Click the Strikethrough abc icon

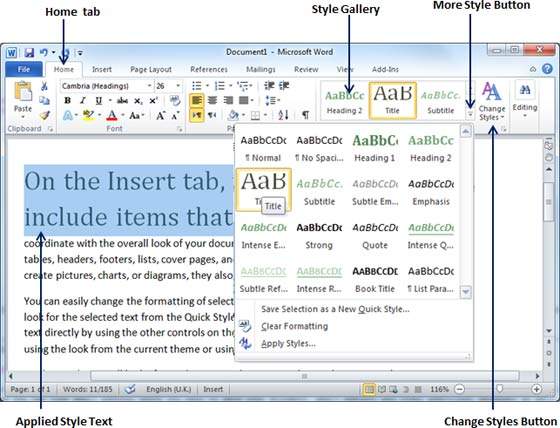click(x=122, y=101)
